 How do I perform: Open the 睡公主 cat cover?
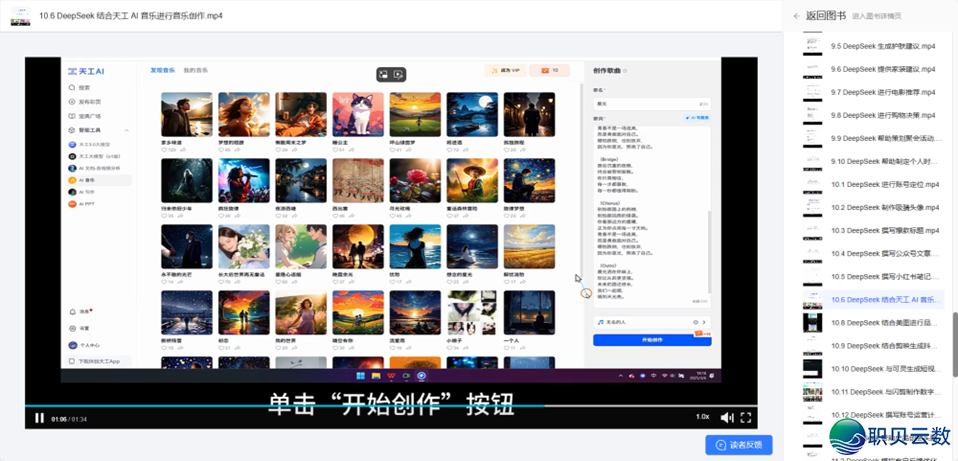pyautogui.click(x=358, y=114)
